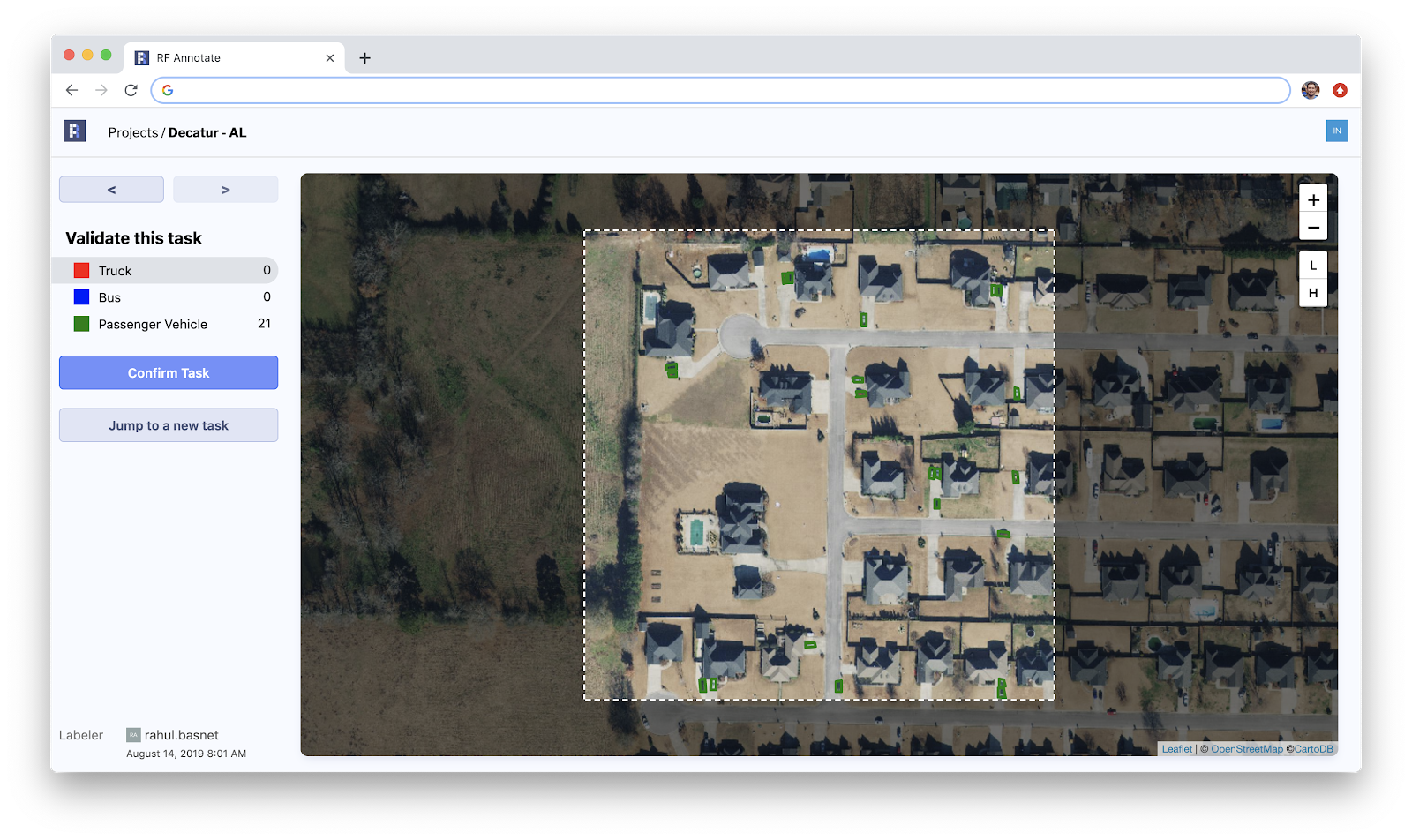
Task: Zoom out on the map
Action: pyautogui.click(x=1313, y=227)
